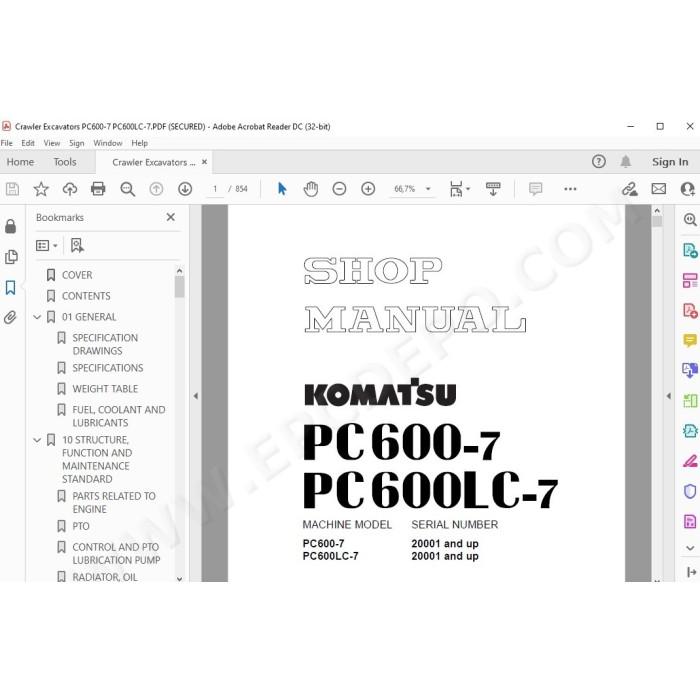Open the Create PDF tool in right pane
Screen dimensions: 700x700
[690, 311]
